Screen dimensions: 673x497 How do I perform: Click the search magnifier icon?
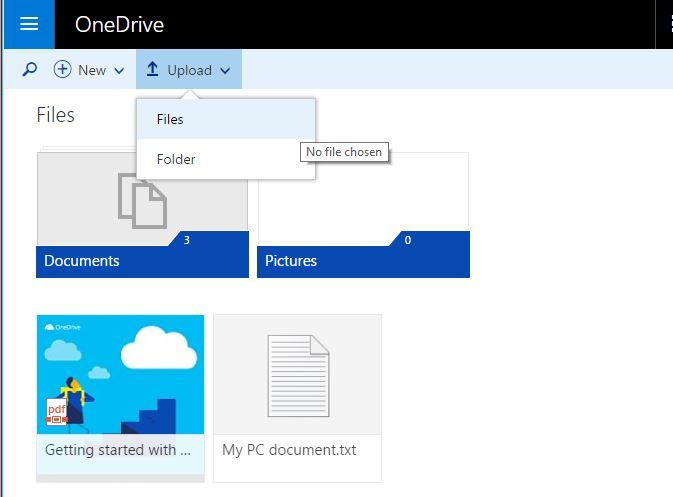[x=30, y=70]
